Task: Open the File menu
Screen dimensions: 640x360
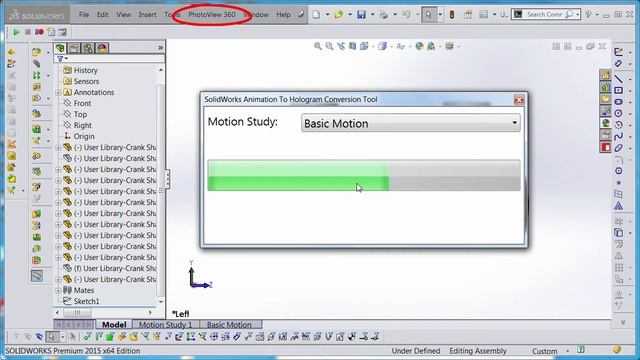Action: pos(84,15)
